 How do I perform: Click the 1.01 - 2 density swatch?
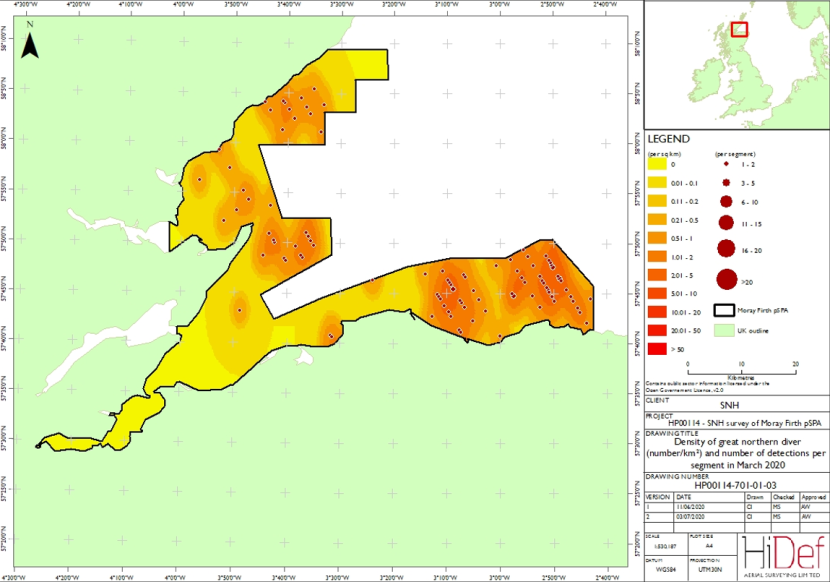(x=657, y=257)
